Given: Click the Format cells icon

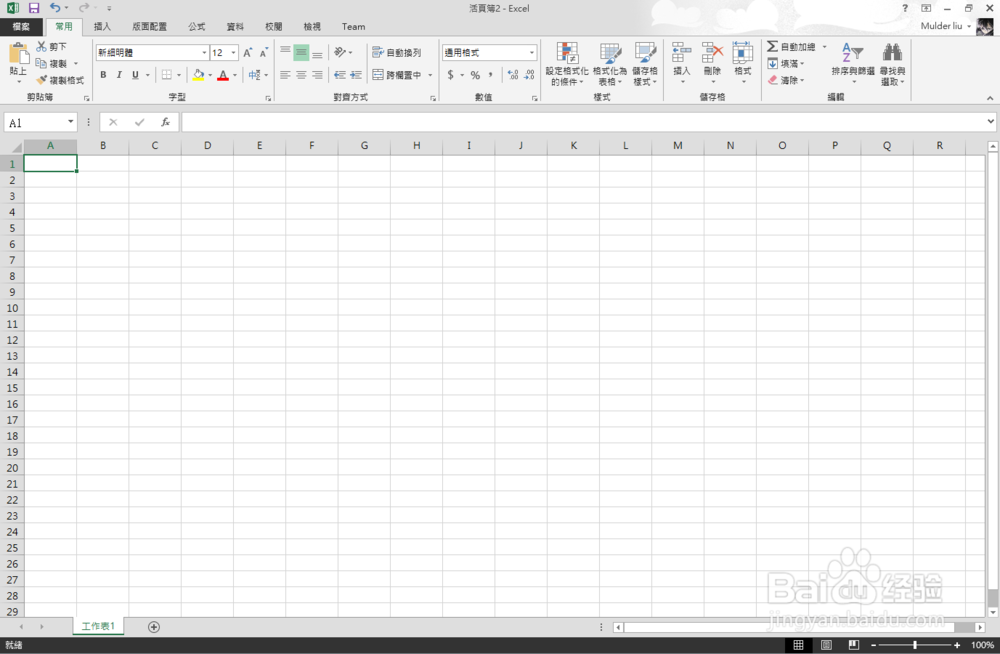Looking at the screenshot, I should 742,52.
